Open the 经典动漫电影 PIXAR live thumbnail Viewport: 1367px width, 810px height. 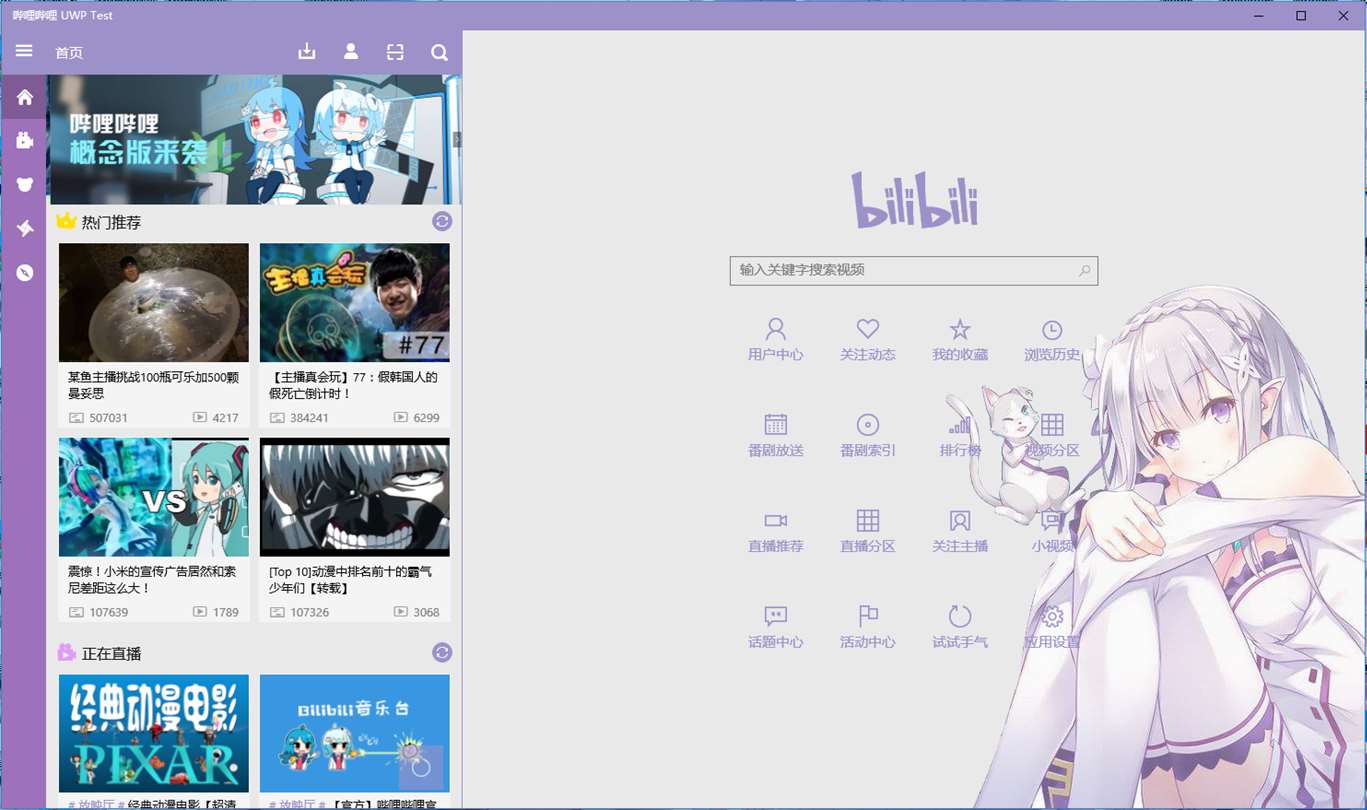pyautogui.click(x=154, y=733)
